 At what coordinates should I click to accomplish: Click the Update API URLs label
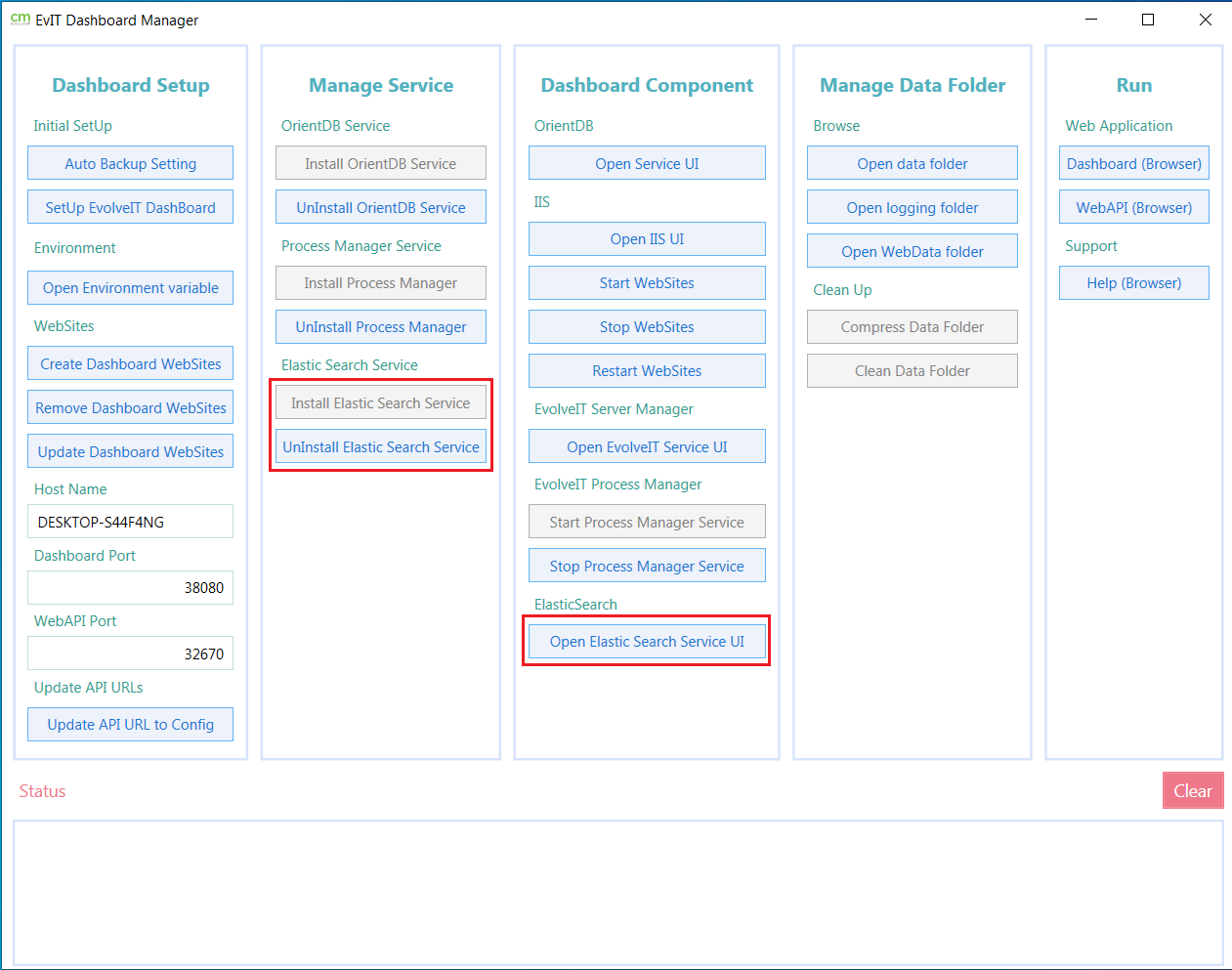88,687
